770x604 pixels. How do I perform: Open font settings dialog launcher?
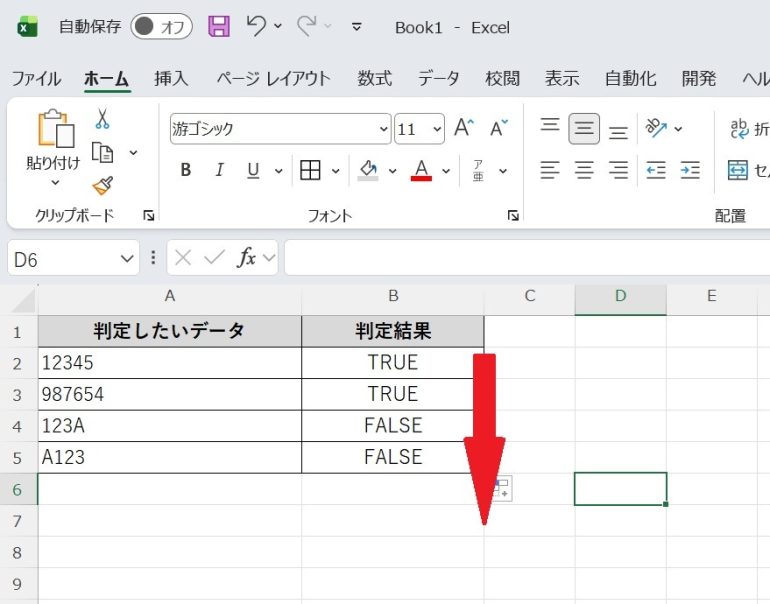513,215
